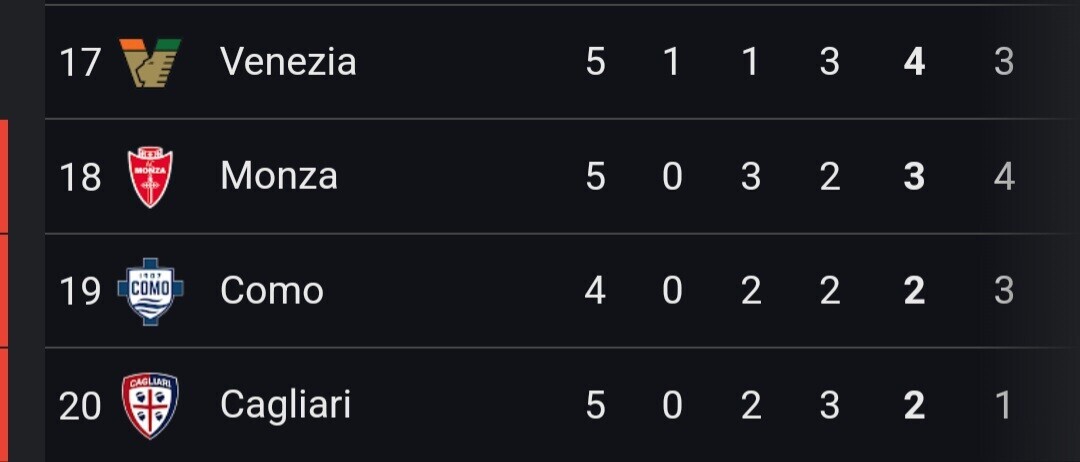The width and height of the screenshot is (1080, 462).
Task: Click Cagliari's last column value 1
Action: (x=1004, y=406)
